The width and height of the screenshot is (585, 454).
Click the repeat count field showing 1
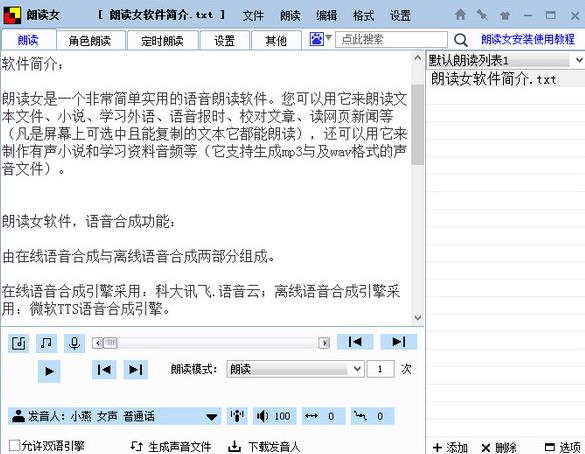(381, 369)
